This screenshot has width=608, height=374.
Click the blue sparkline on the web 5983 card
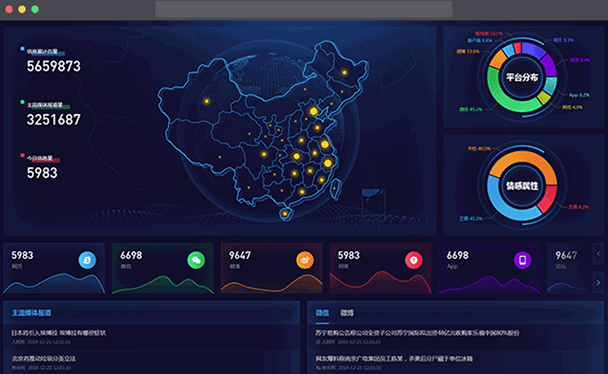point(54,284)
